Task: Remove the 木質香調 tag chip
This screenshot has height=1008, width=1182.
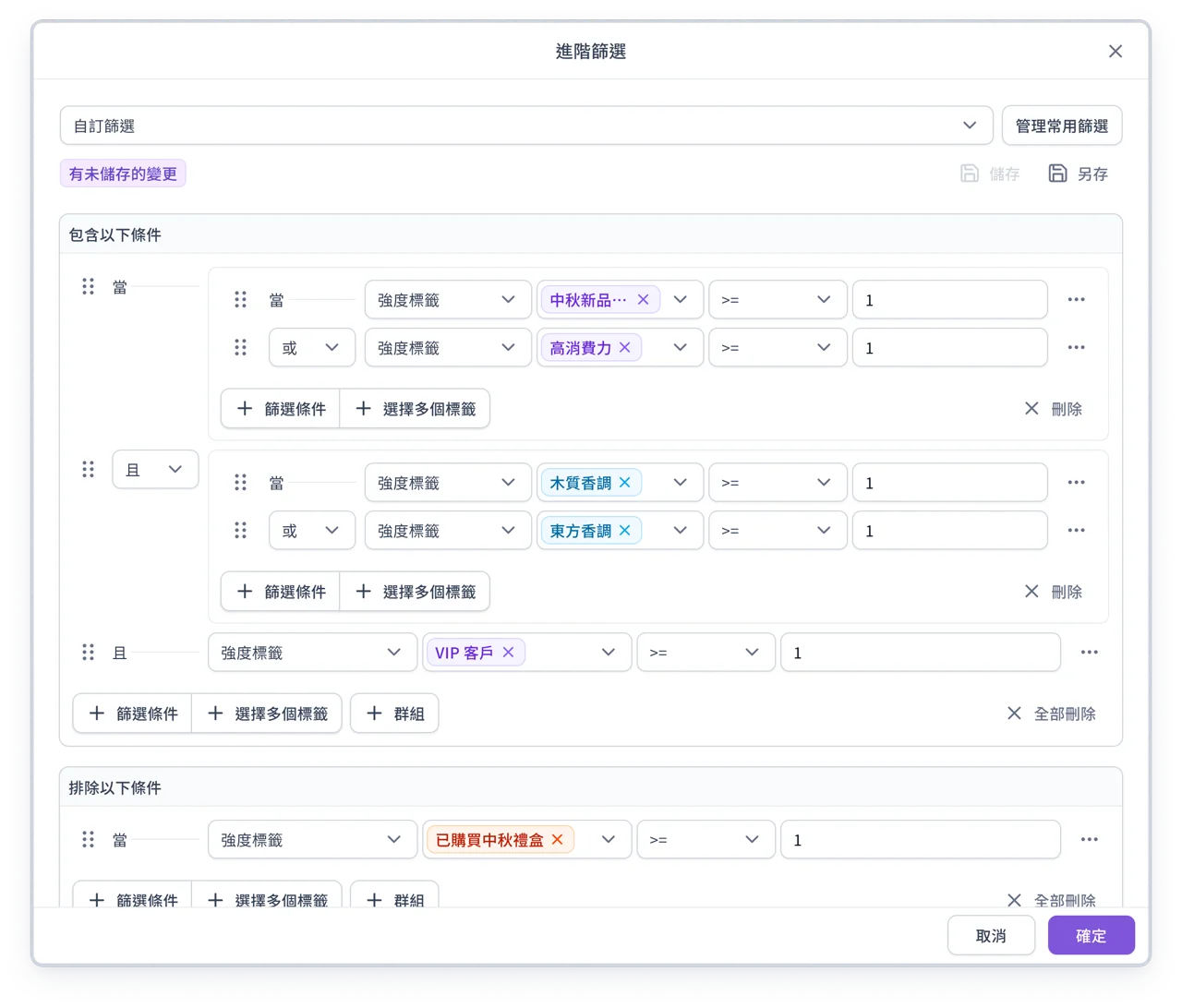Action: pyautogui.click(x=625, y=483)
